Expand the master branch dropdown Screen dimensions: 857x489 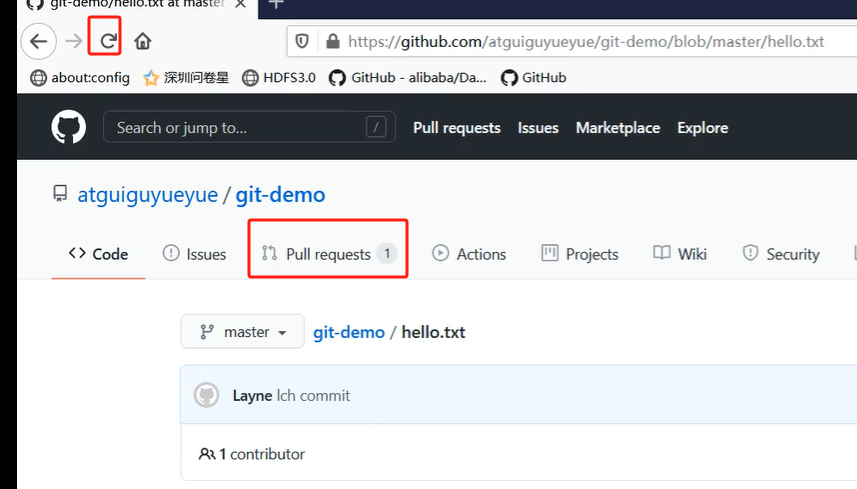click(x=243, y=332)
